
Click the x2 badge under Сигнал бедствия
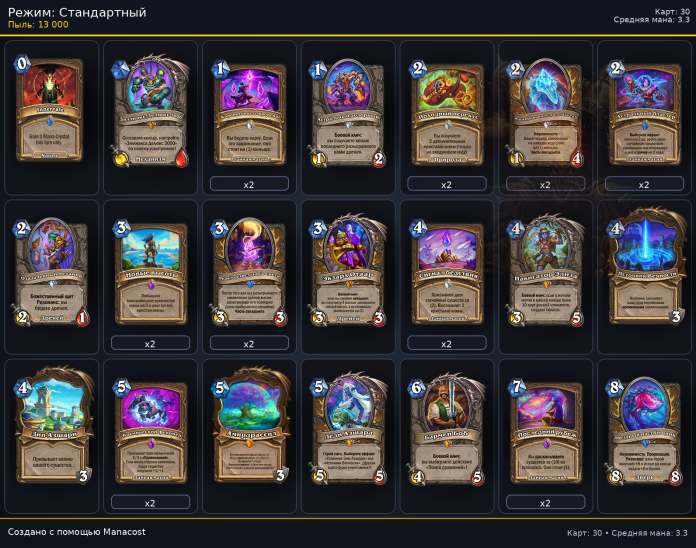pos(447,343)
